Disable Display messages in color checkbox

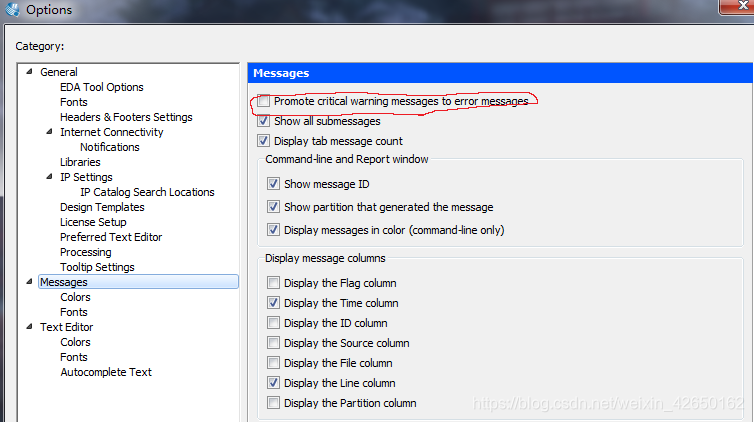coord(274,230)
